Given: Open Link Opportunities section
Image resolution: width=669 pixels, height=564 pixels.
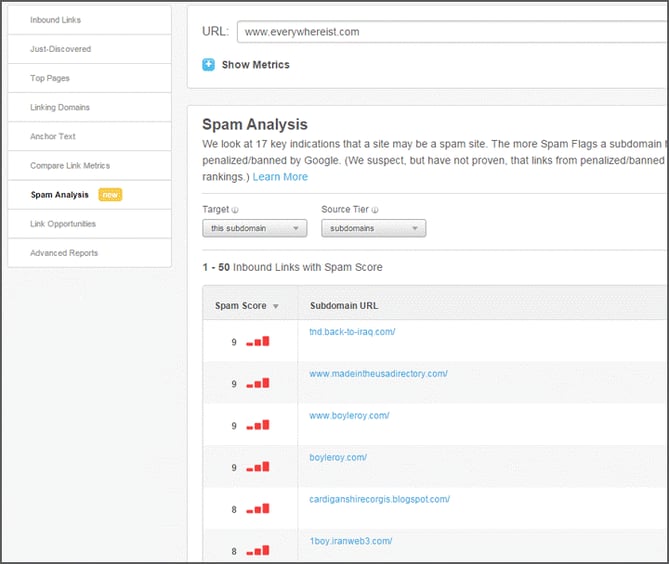Looking at the screenshot, I should point(90,224).
